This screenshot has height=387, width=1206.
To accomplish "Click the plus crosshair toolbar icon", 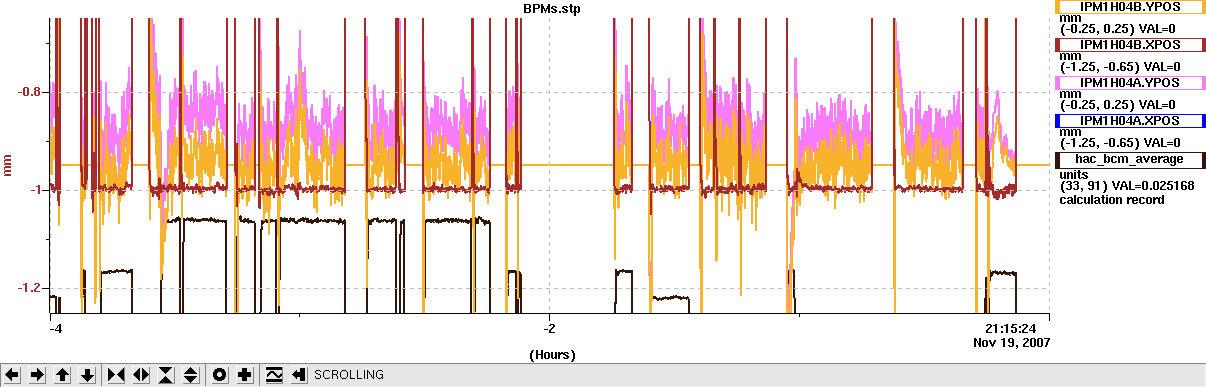I will coord(244,375).
